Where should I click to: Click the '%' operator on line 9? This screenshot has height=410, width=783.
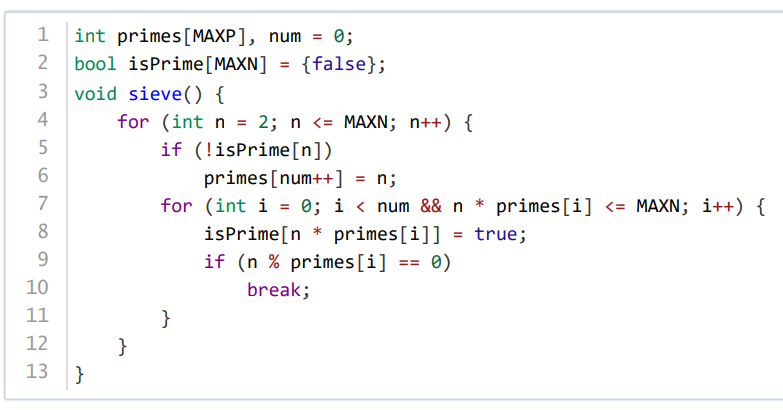(274, 262)
